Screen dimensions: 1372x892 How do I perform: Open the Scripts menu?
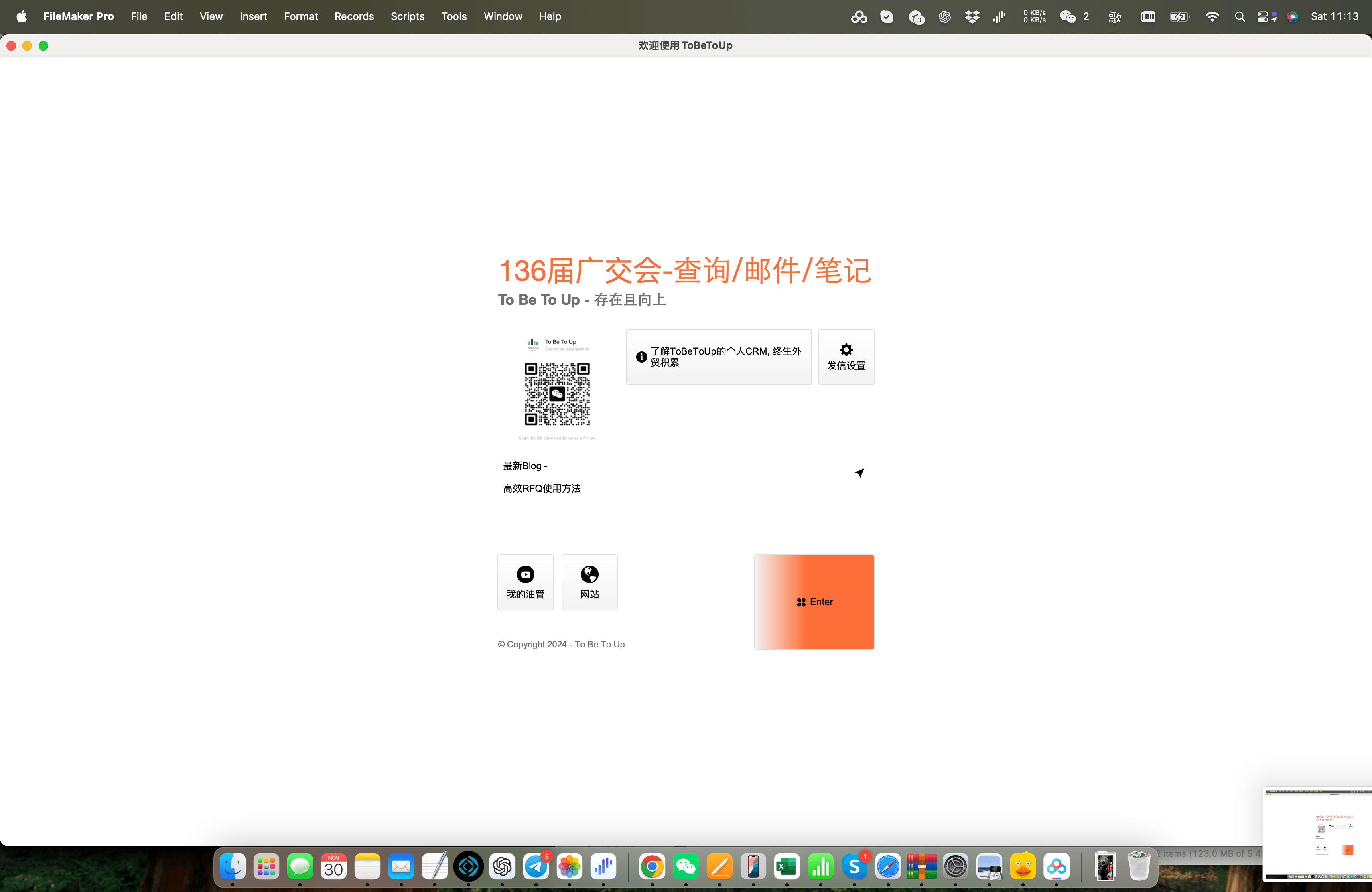point(408,16)
